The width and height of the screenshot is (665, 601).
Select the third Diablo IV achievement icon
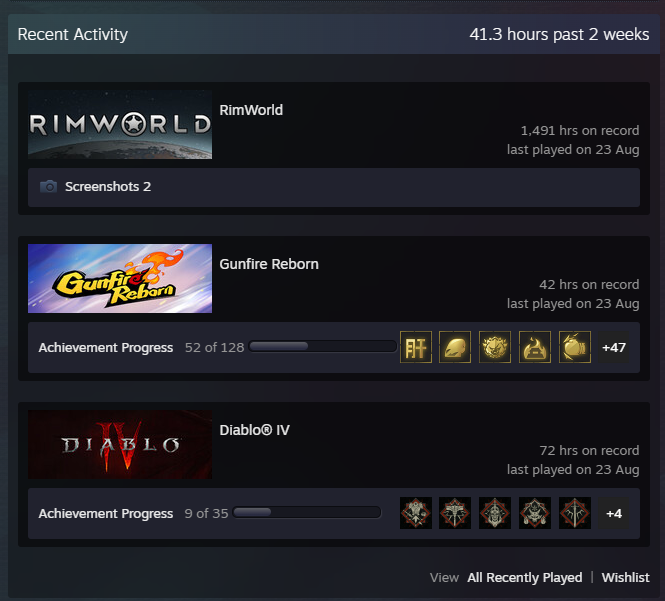tap(495, 513)
